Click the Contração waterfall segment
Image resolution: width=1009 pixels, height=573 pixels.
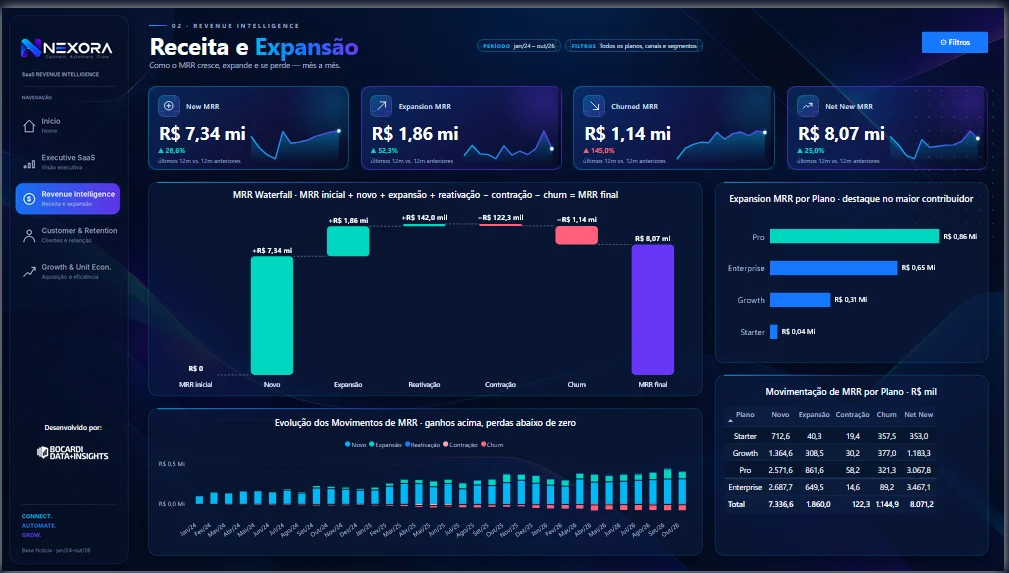[x=500, y=225]
